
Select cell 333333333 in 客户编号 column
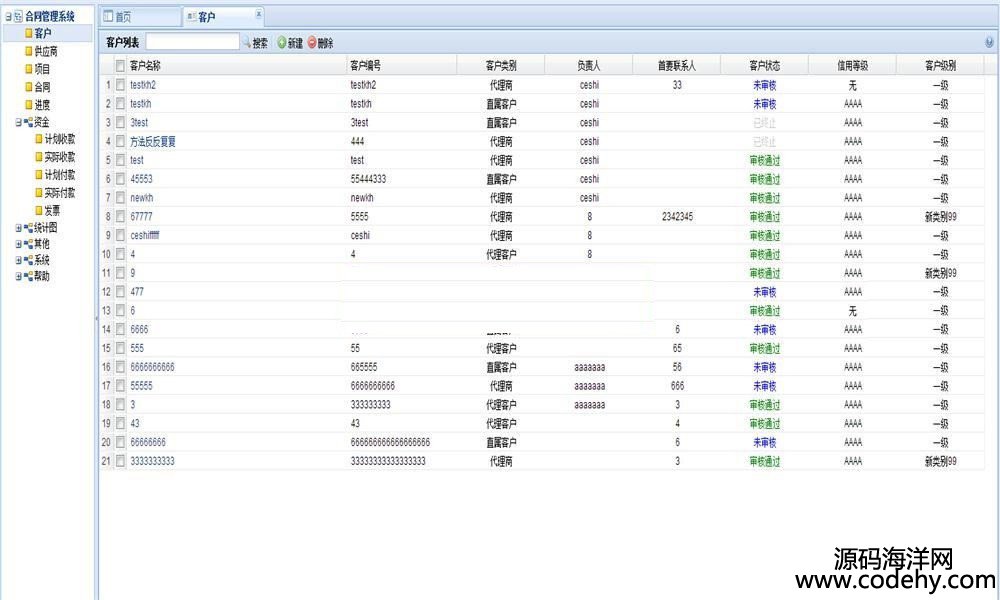pyautogui.click(x=371, y=405)
